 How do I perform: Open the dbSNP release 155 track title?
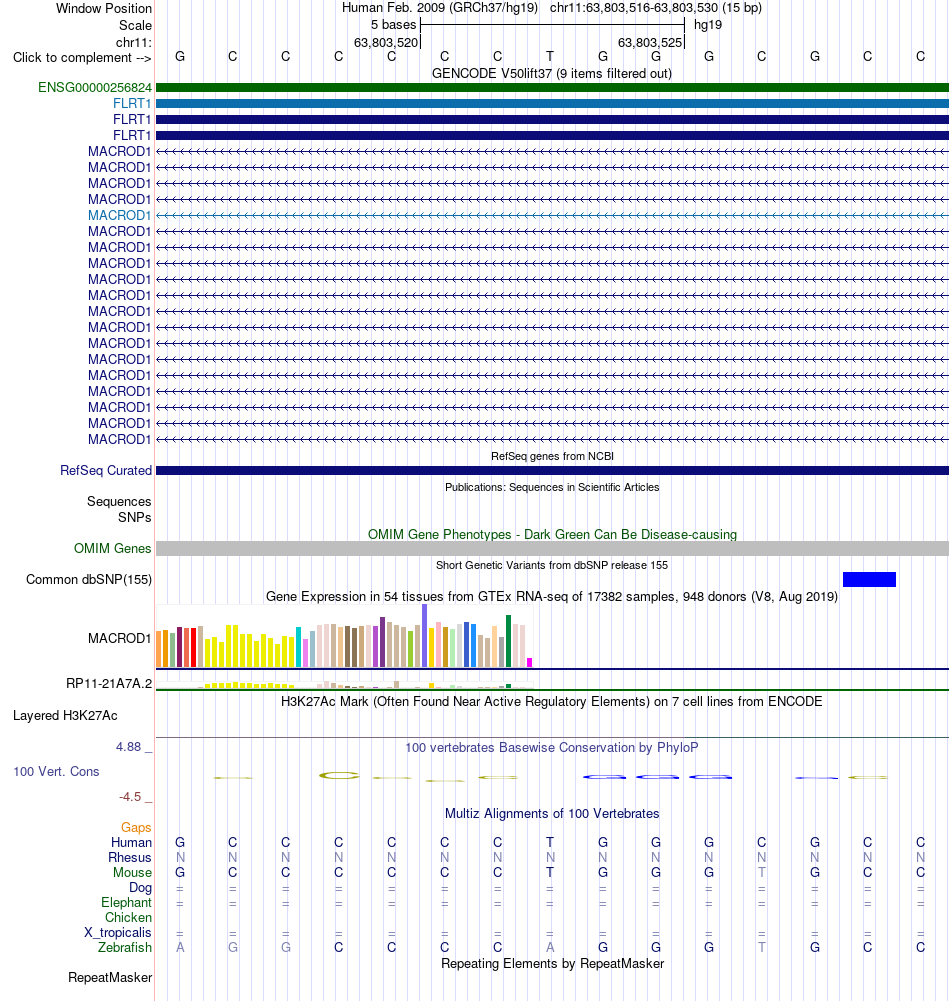coord(552,565)
